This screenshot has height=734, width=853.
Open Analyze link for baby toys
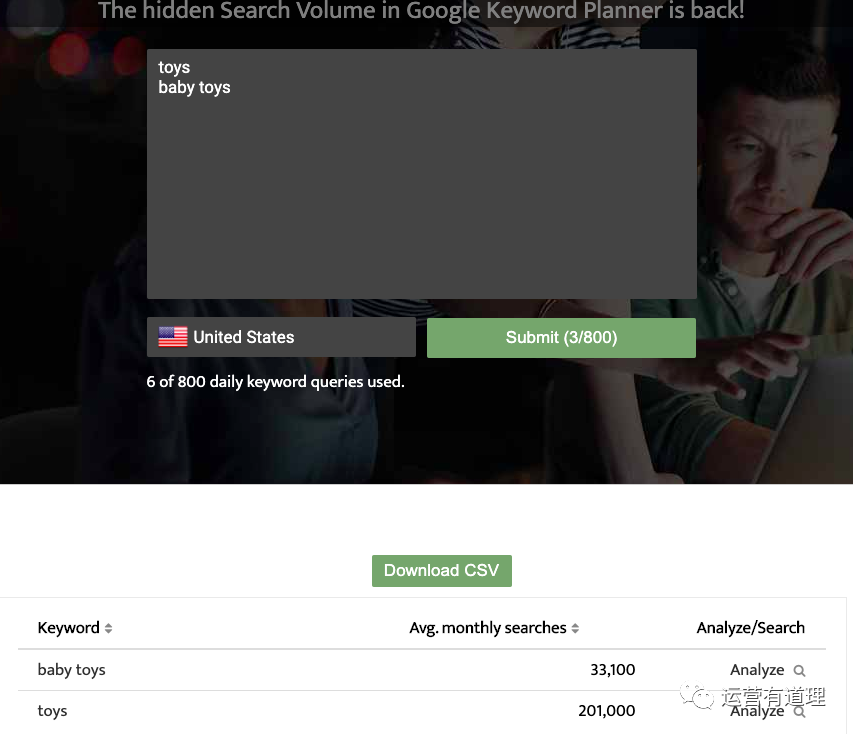point(757,670)
